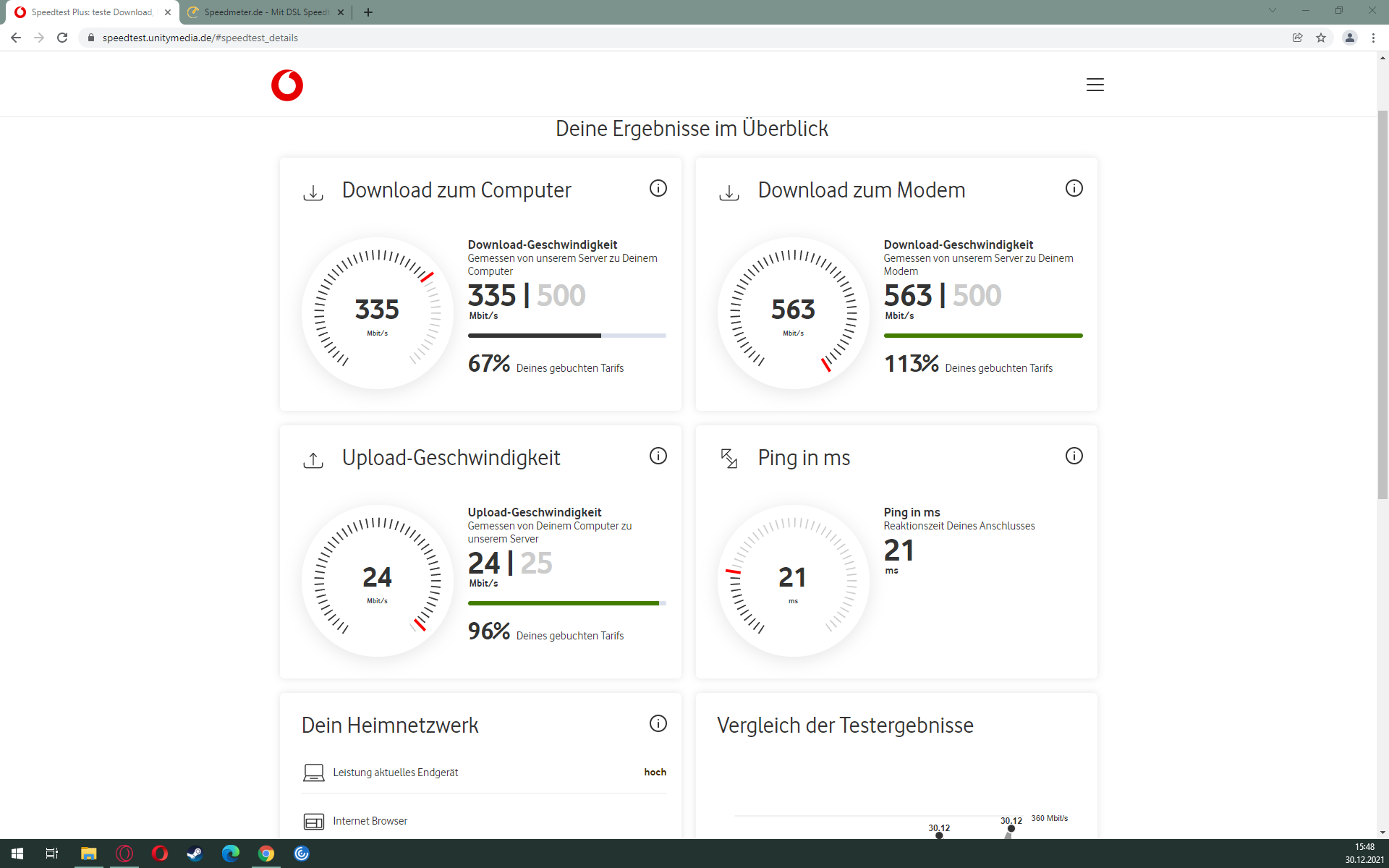Viewport: 1389px width, 868px height.
Task: Click the vertical page scrollbar
Action: (1382, 304)
